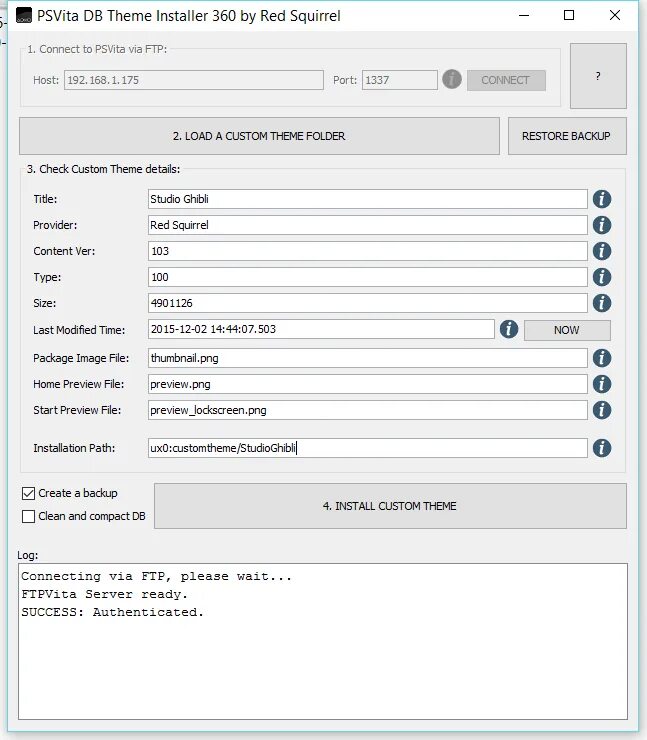
Task: Minimize the Theme Installer window
Action: (x=524, y=16)
